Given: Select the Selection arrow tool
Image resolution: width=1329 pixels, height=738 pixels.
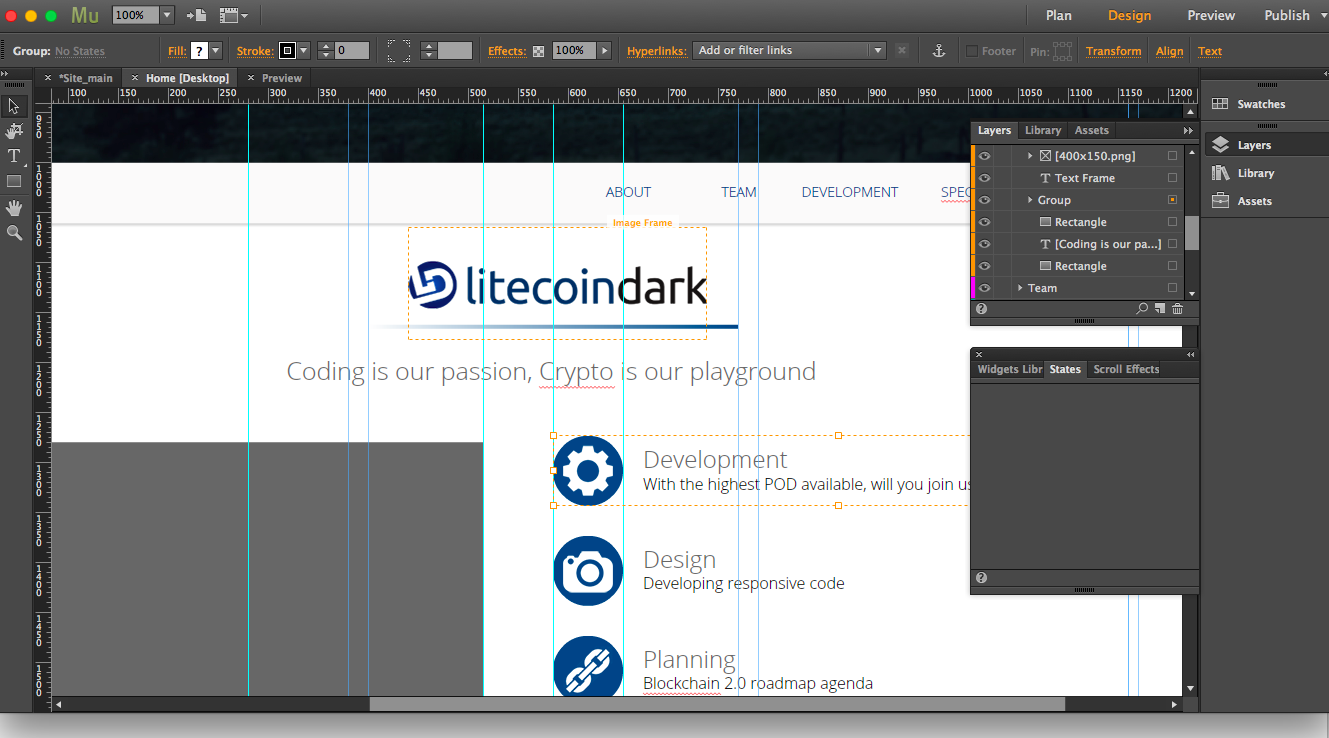Looking at the screenshot, I should coord(14,106).
